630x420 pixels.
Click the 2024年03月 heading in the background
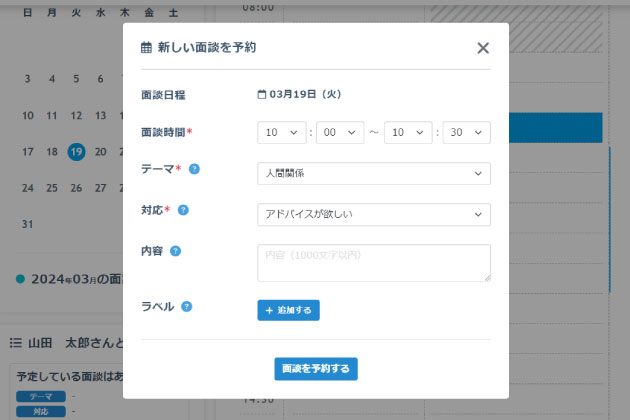click(76, 279)
